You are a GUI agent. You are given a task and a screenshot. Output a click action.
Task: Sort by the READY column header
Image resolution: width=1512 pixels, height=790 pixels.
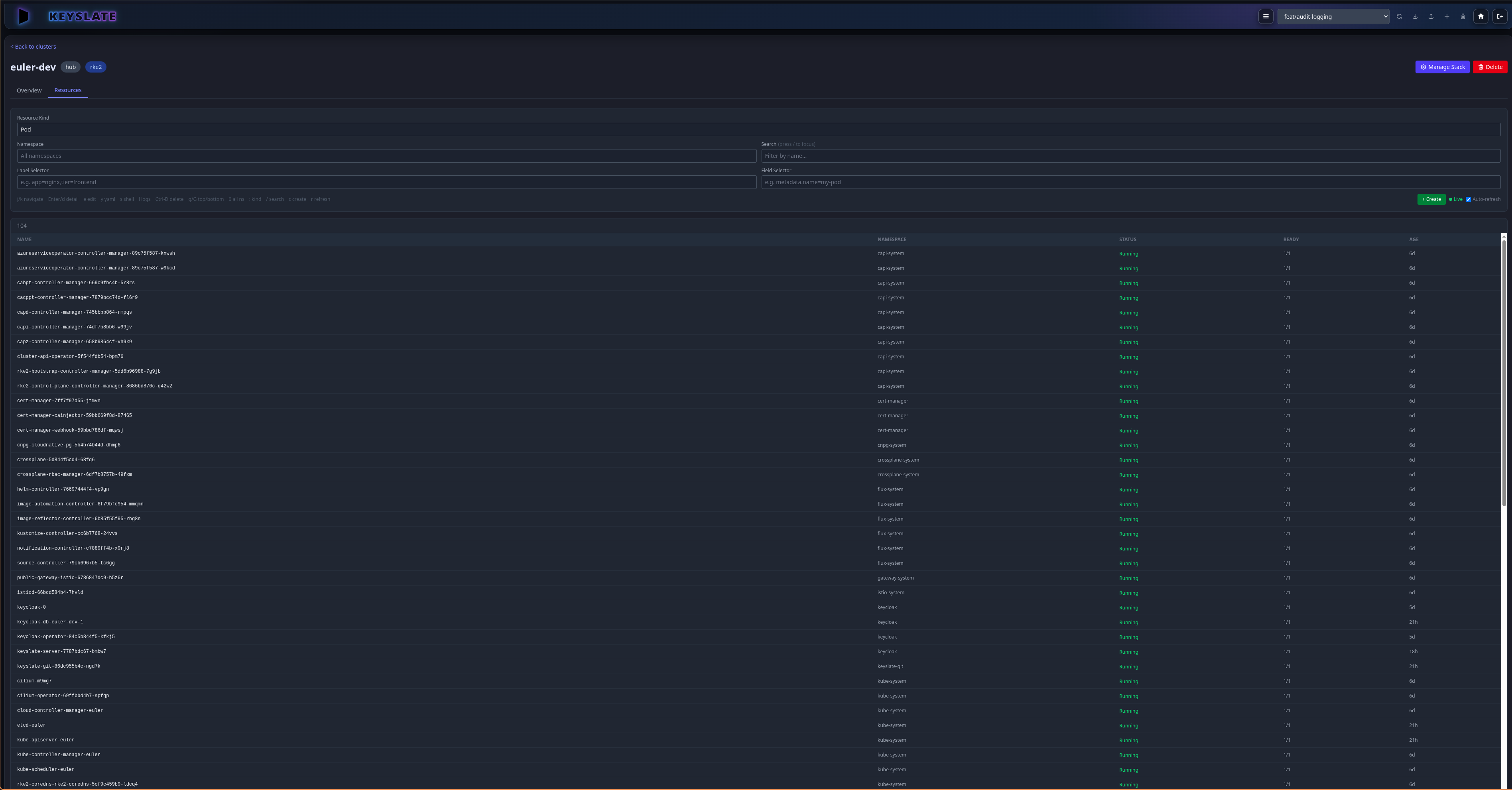[x=1291, y=240]
